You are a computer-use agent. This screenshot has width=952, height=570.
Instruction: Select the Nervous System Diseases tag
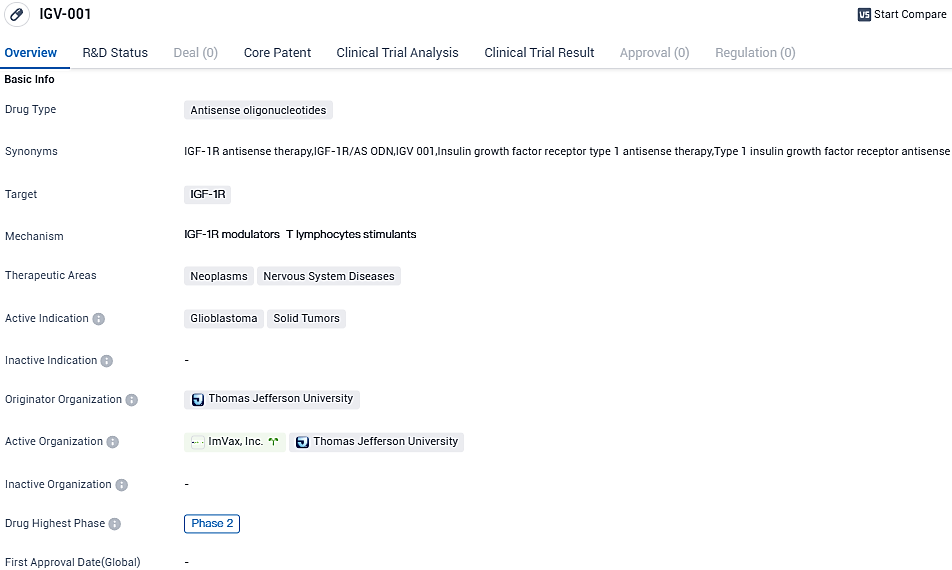coord(329,277)
